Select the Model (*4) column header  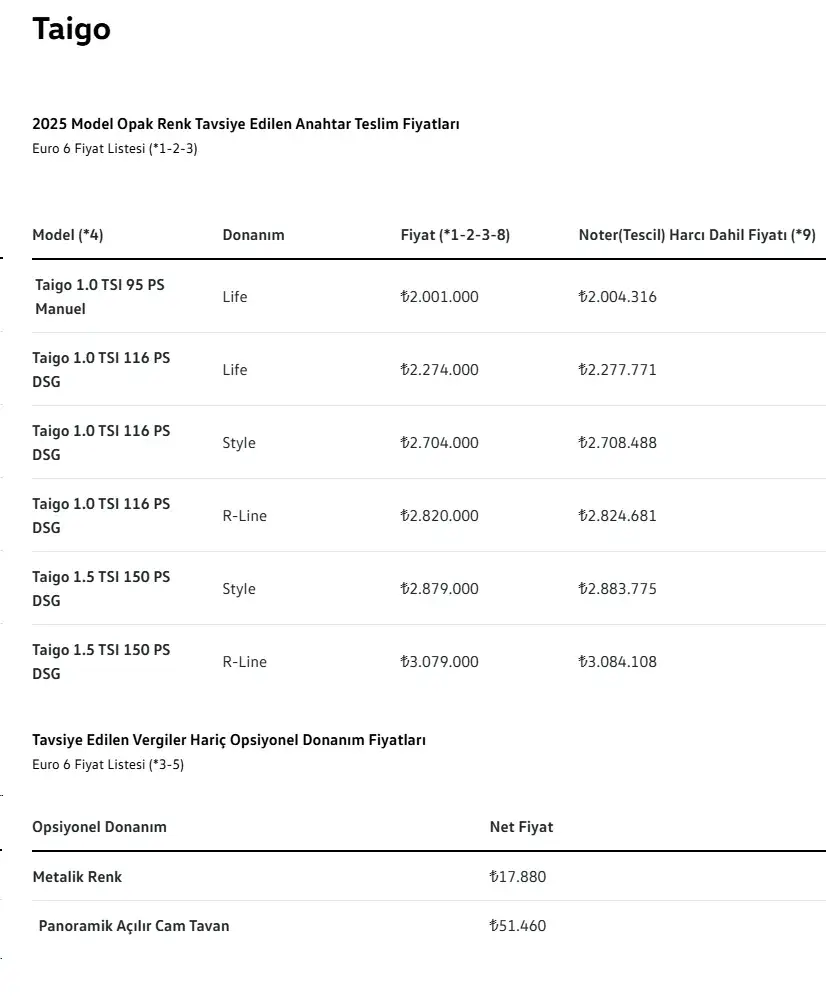(68, 235)
